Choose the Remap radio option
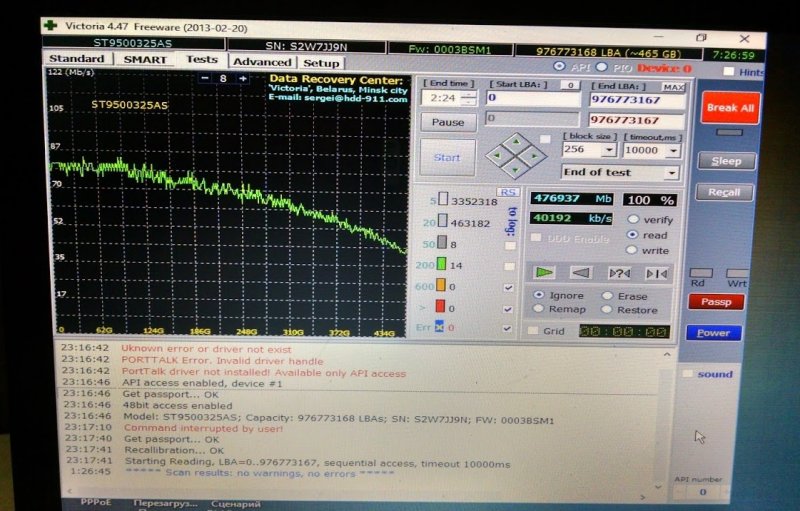This screenshot has width=800, height=511. (539, 310)
